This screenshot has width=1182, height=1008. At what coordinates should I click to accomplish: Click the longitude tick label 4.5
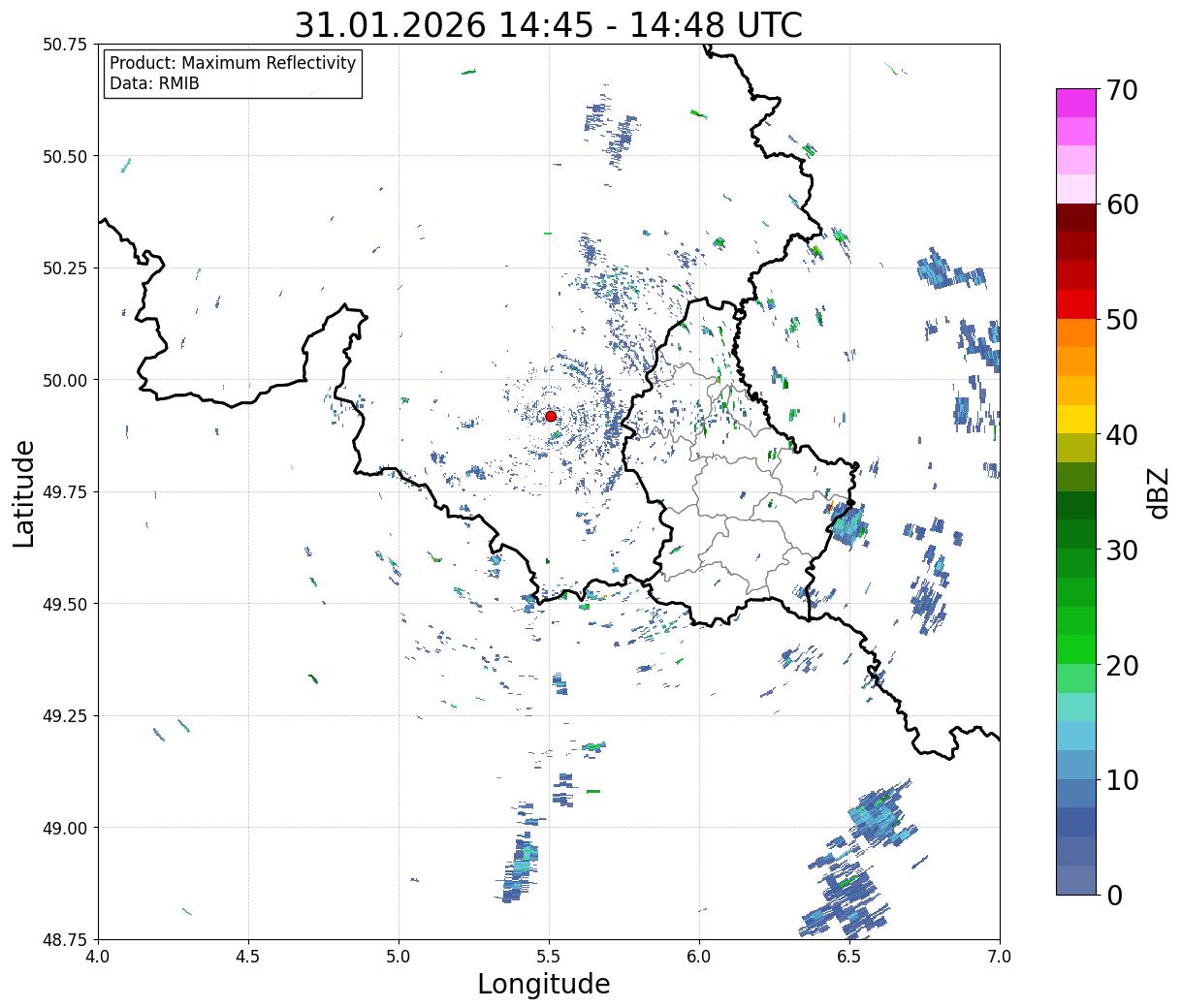248,956
